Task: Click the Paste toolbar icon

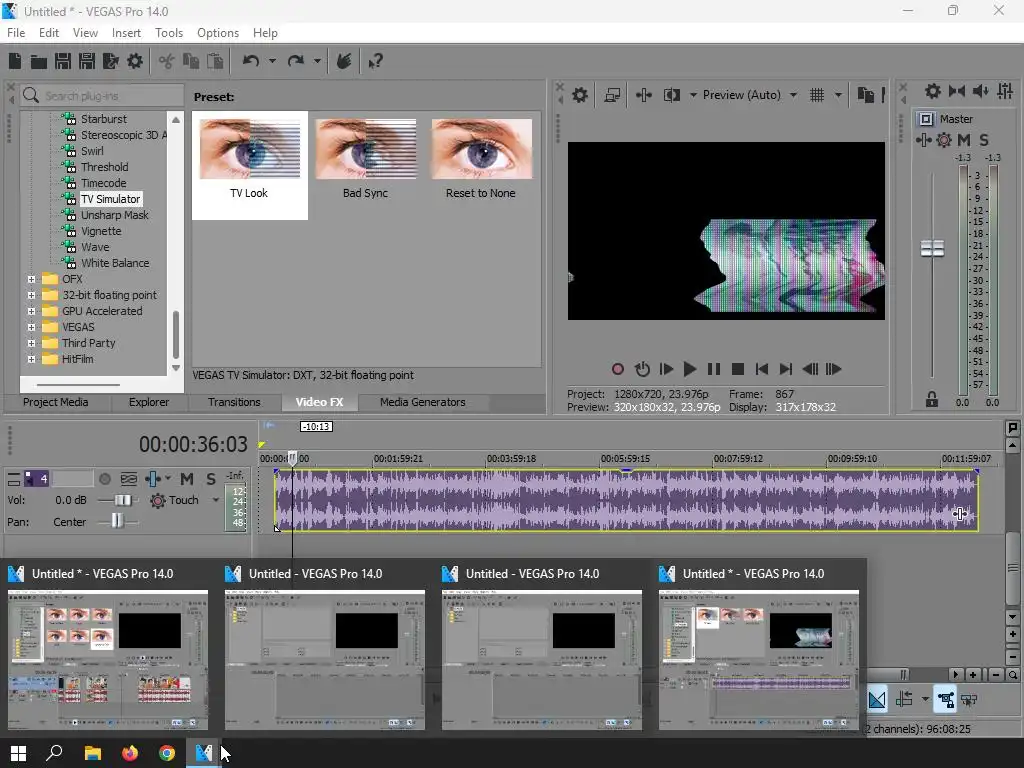Action: pos(215,61)
